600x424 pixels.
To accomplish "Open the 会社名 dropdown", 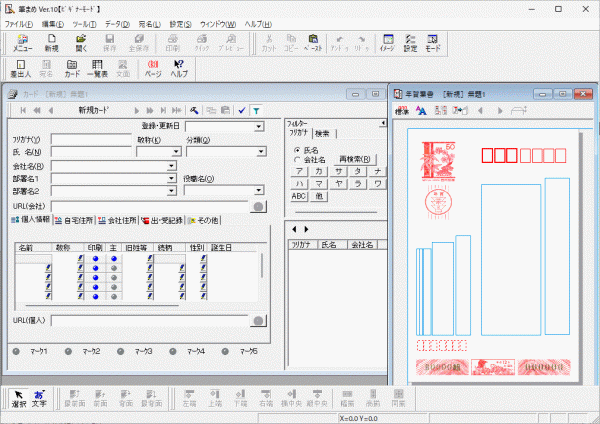I will coord(171,166).
